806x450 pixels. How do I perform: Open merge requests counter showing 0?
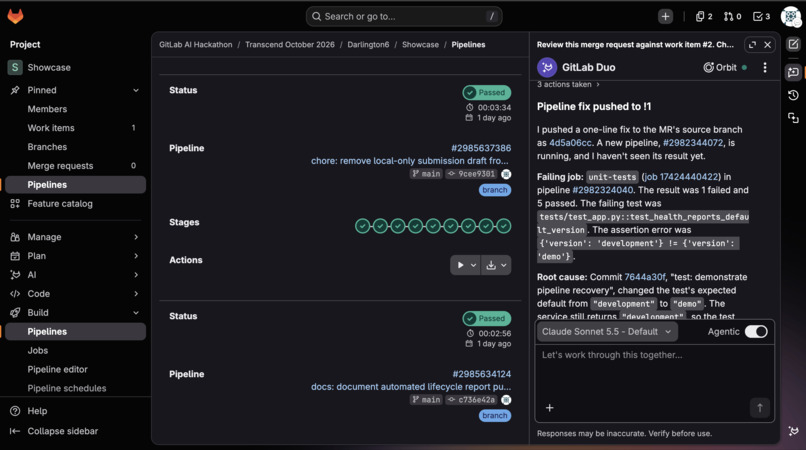coord(732,16)
